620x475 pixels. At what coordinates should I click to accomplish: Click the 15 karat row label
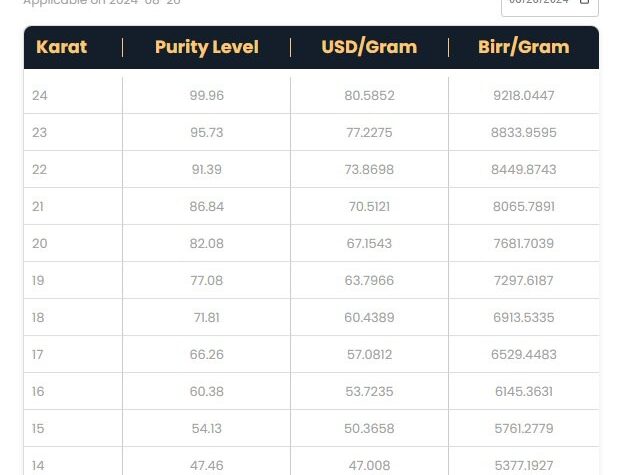38,429
